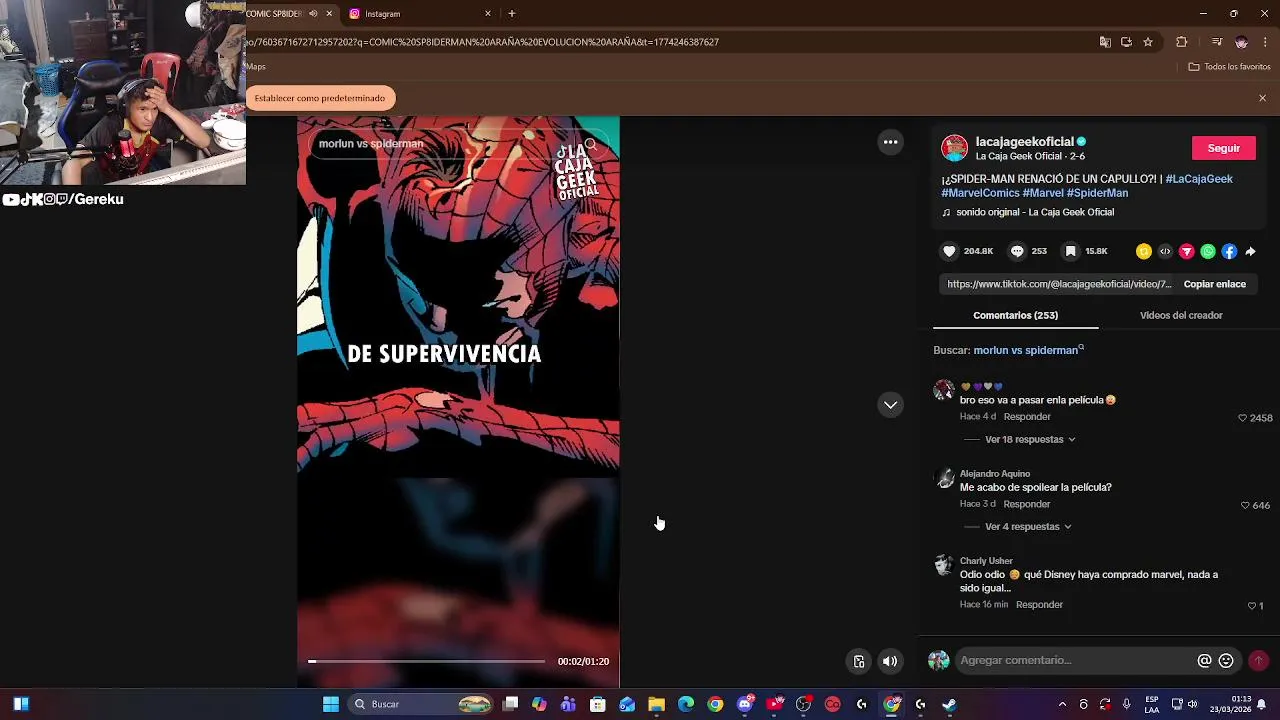Click the taskbar Buscar search box
Viewport: 1280px width, 720px height.
[420, 704]
